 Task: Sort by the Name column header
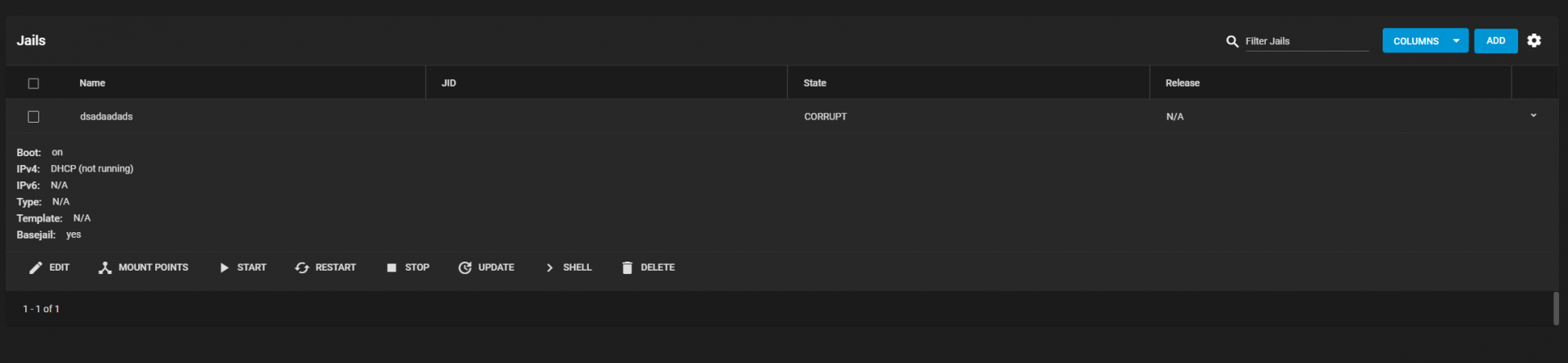click(x=92, y=83)
